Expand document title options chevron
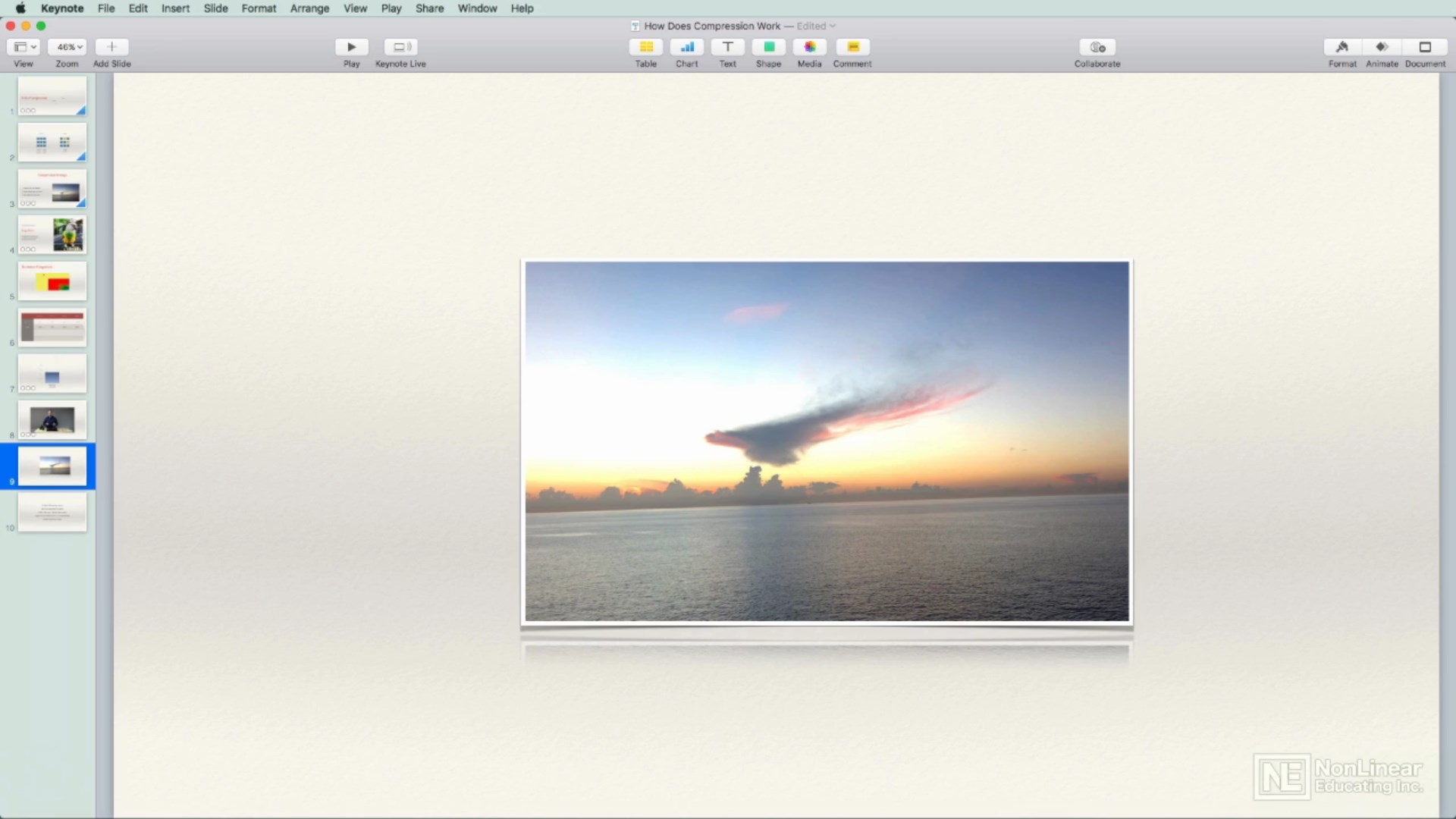Screen dimensions: 1456x819 833,26
